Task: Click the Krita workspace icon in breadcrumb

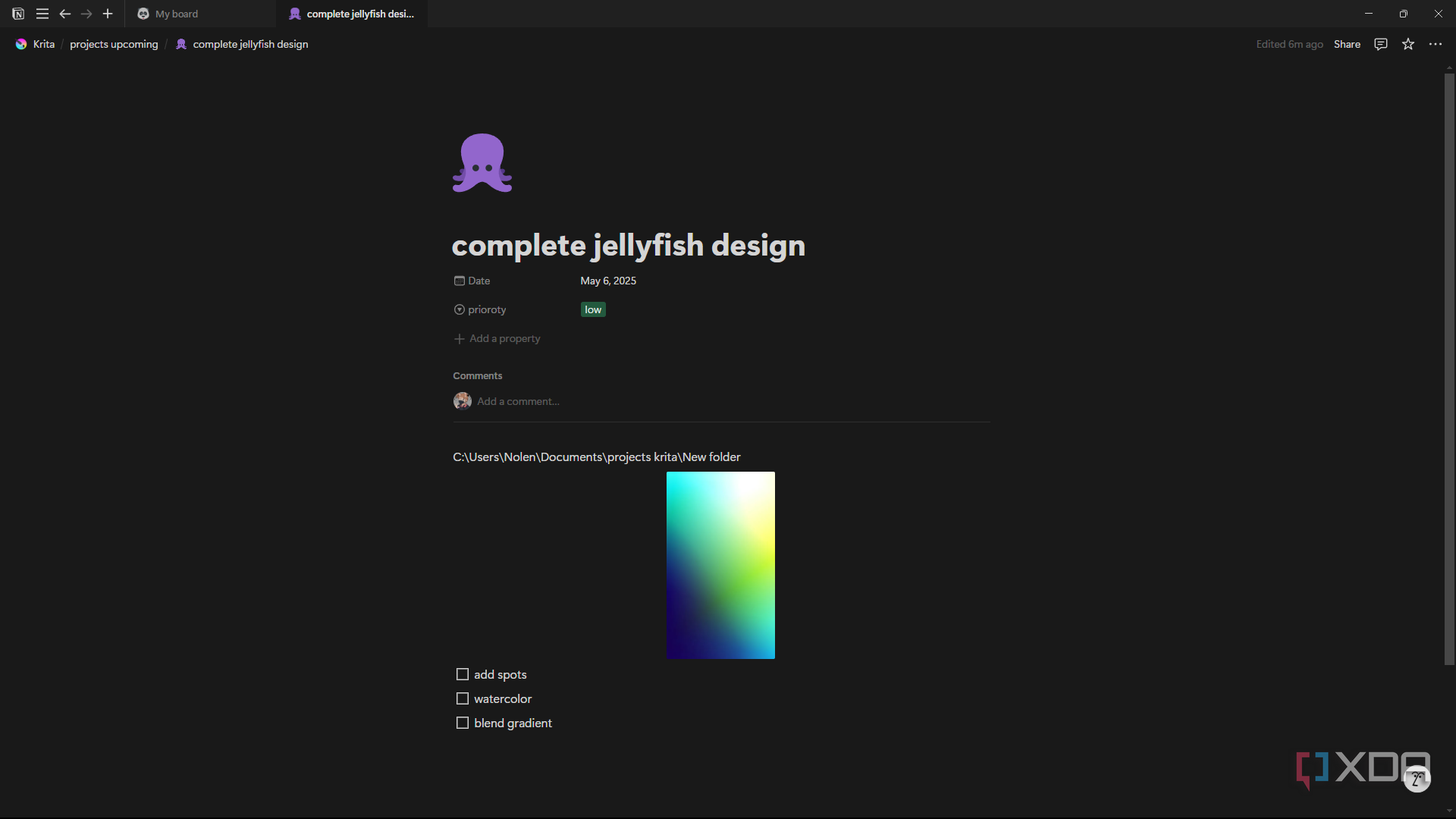Action: pos(21,44)
